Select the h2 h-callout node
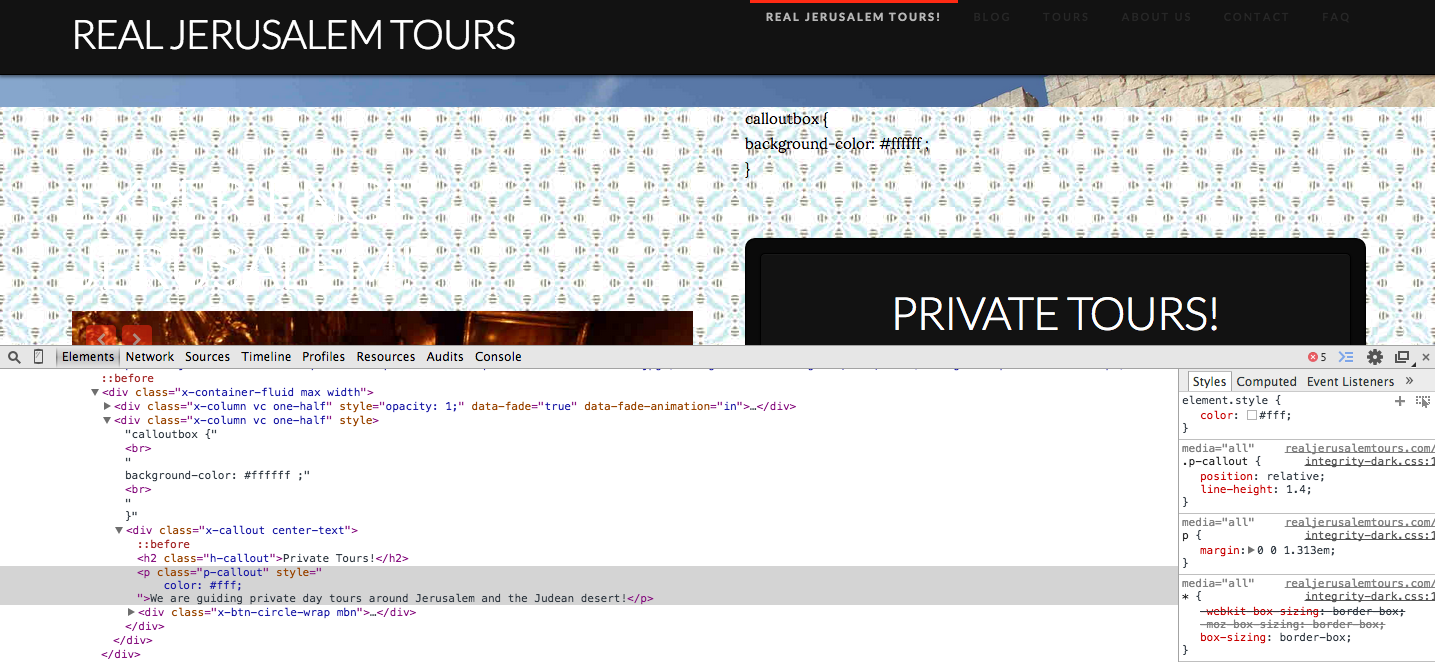This screenshot has height=662, width=1435. coord(273,558)
